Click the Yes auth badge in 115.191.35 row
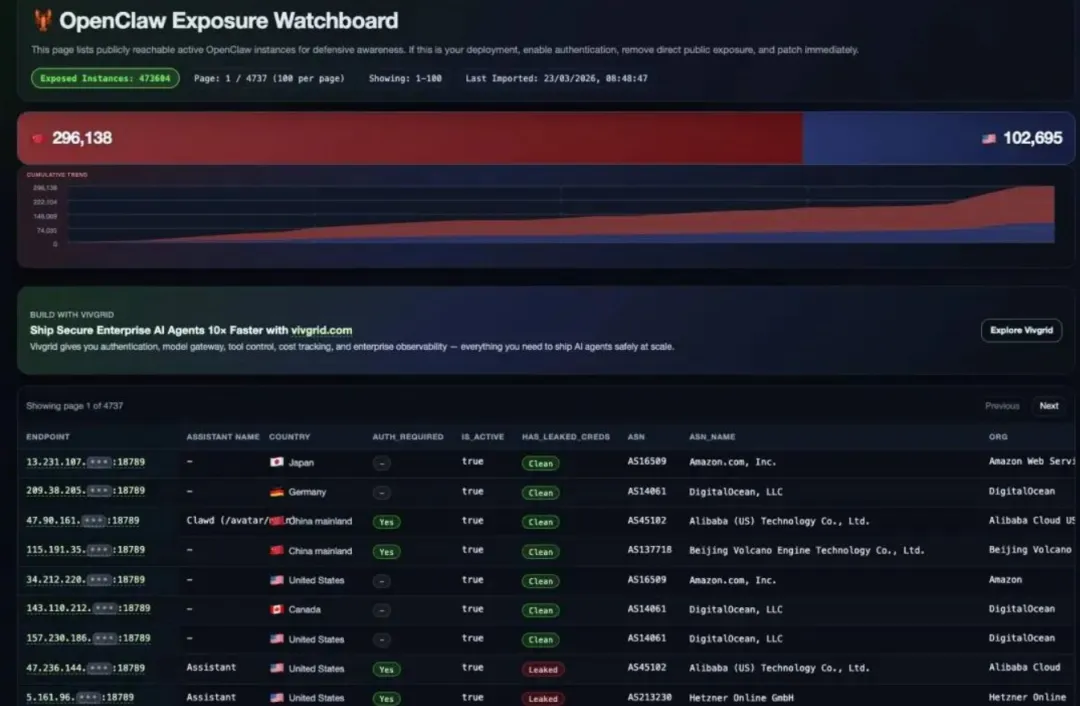Screen dimensions: 1080x706 pyautogui.click(x=386, y=552)
